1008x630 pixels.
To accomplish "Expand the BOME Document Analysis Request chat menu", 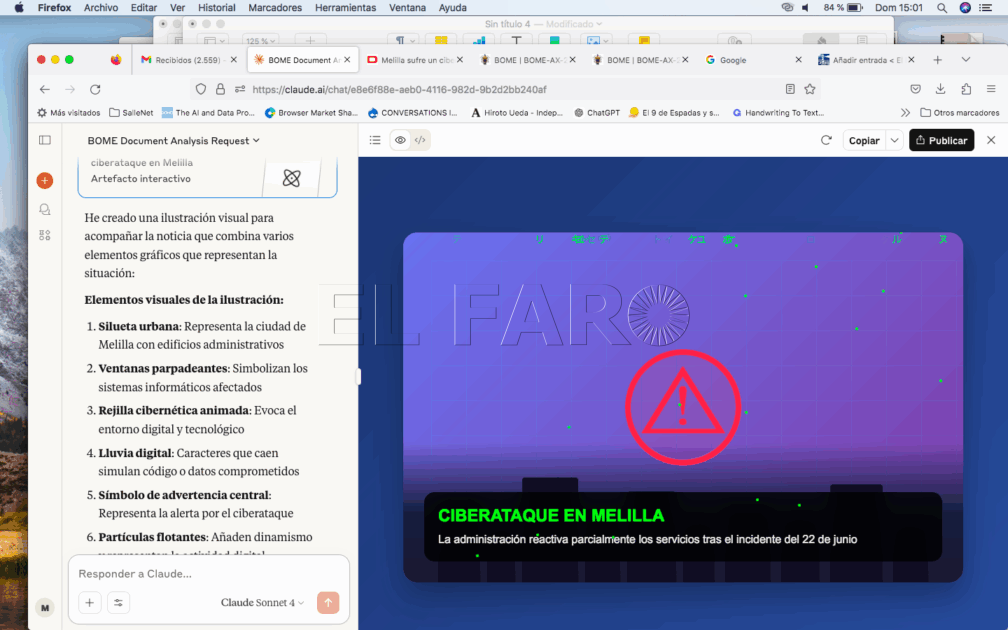I will point(173,141).
